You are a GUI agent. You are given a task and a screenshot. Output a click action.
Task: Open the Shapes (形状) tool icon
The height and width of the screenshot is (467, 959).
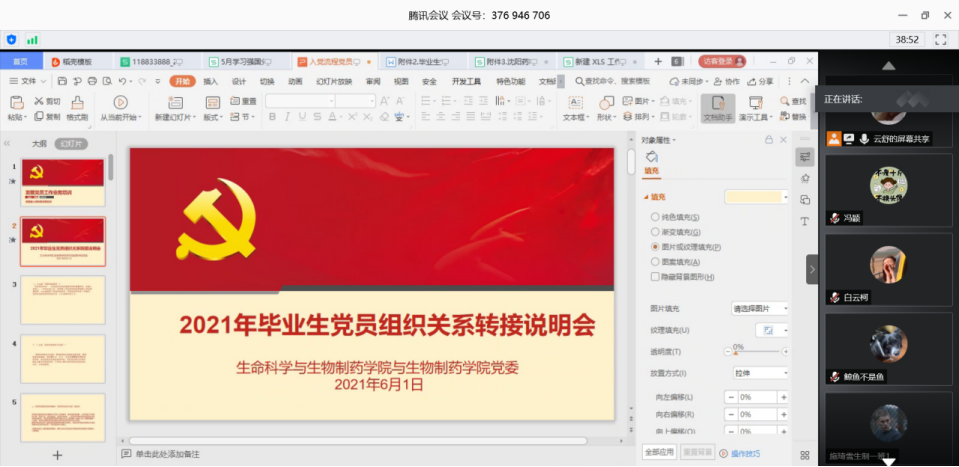point(605,103)
